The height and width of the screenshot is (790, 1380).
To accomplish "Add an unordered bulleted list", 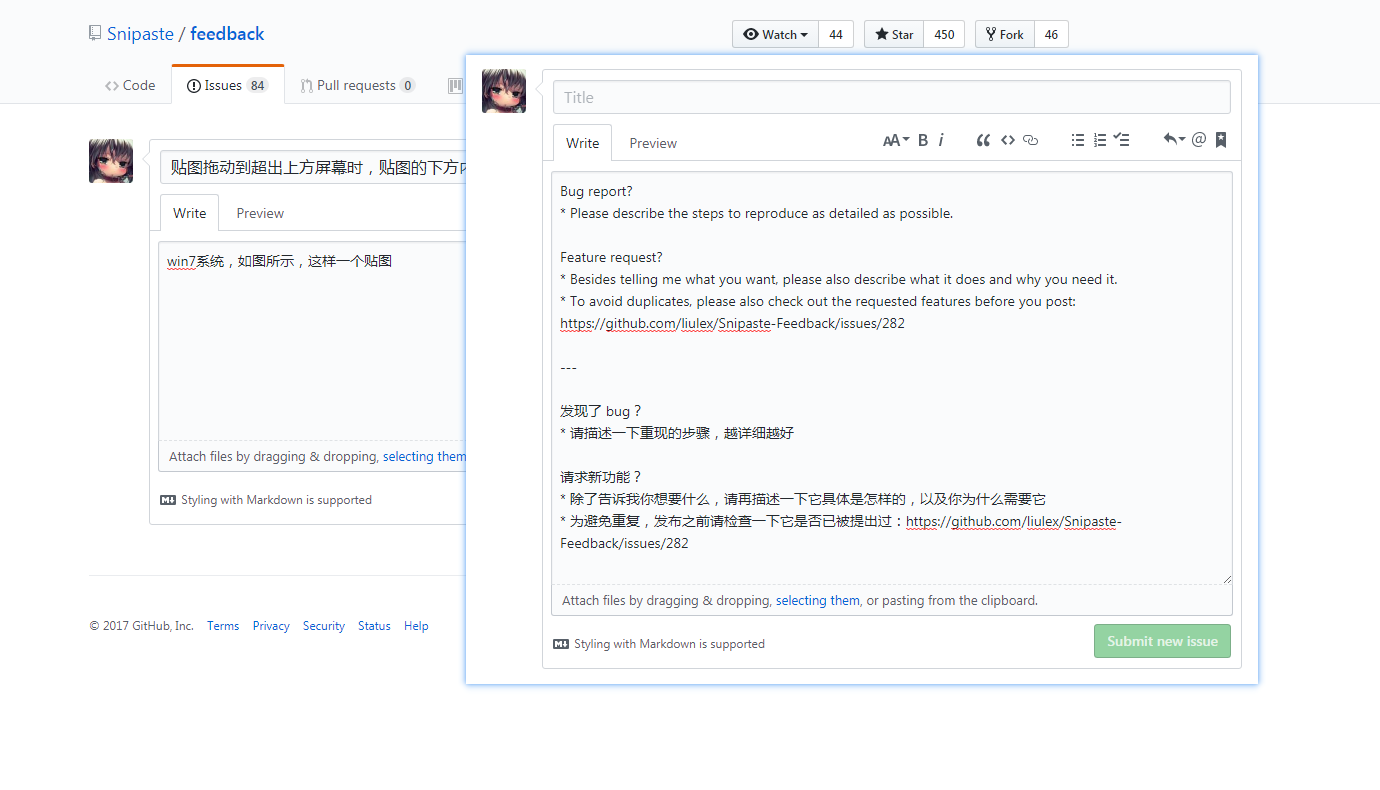I will coord(1078,140).
